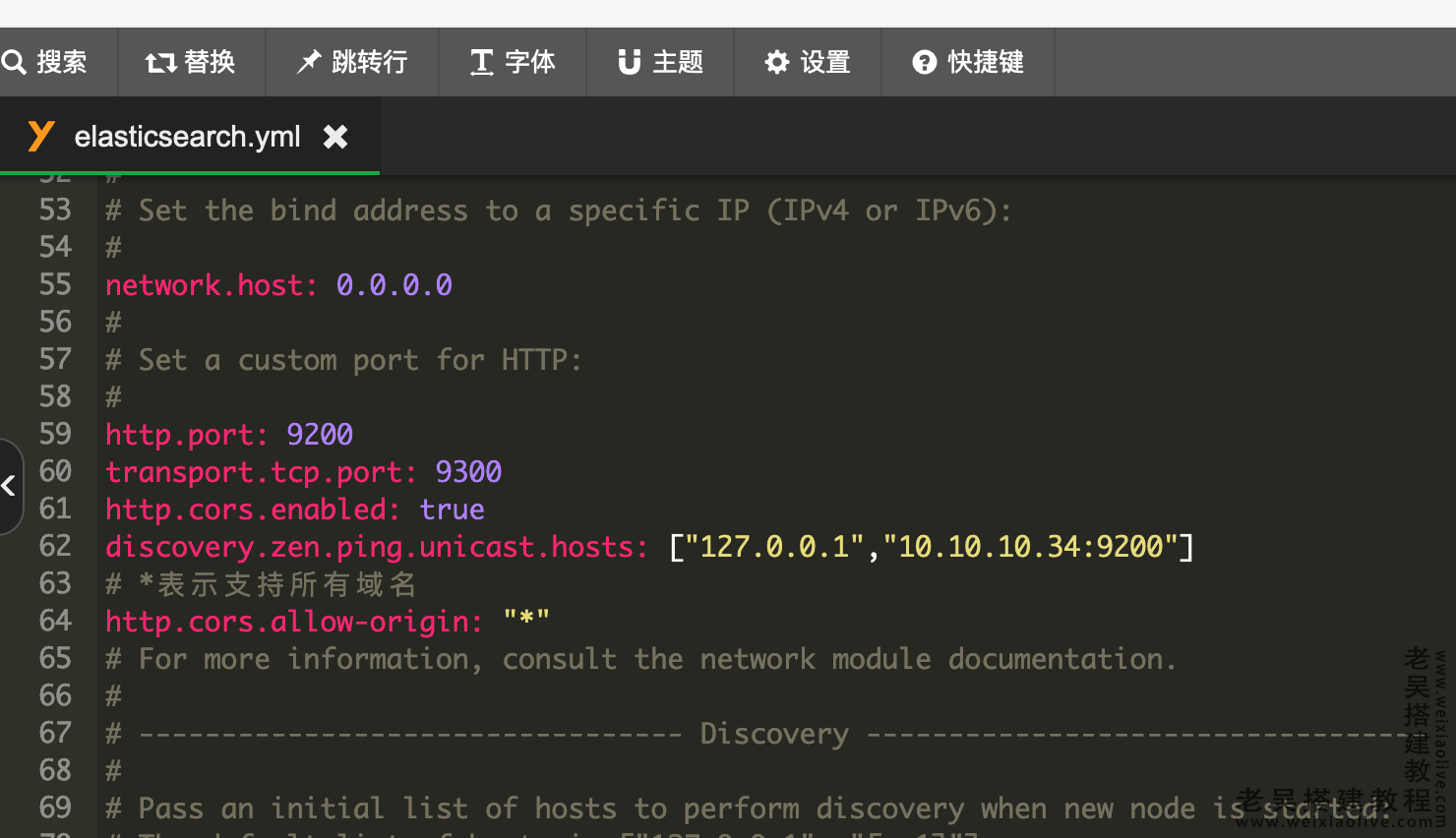
Task: Open the 字体 font settings
Action: pos(513,62)
